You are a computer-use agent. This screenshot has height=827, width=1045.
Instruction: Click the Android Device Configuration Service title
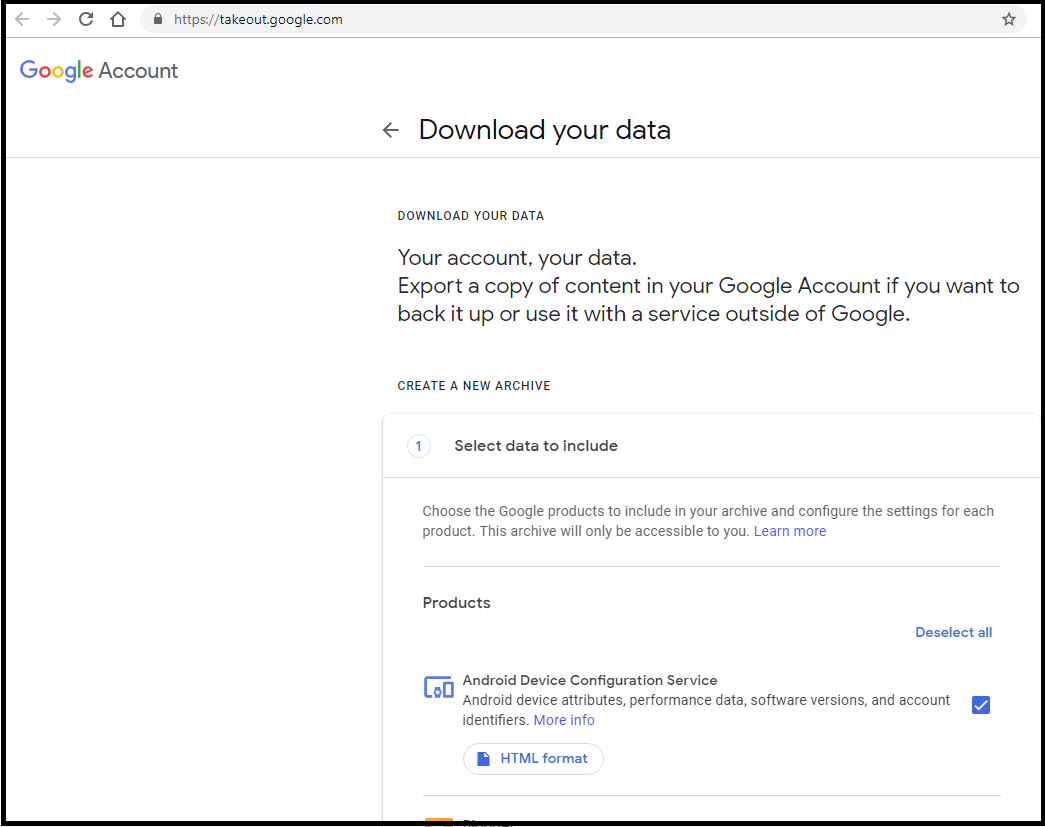click(590, 680)
